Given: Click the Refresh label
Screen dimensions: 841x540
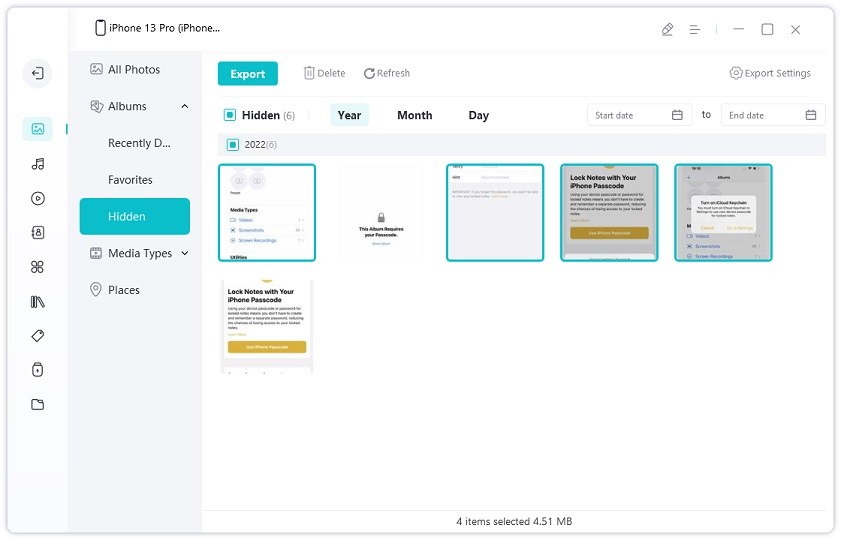Looking at the screenshot, I should click(x=393, y=73).
